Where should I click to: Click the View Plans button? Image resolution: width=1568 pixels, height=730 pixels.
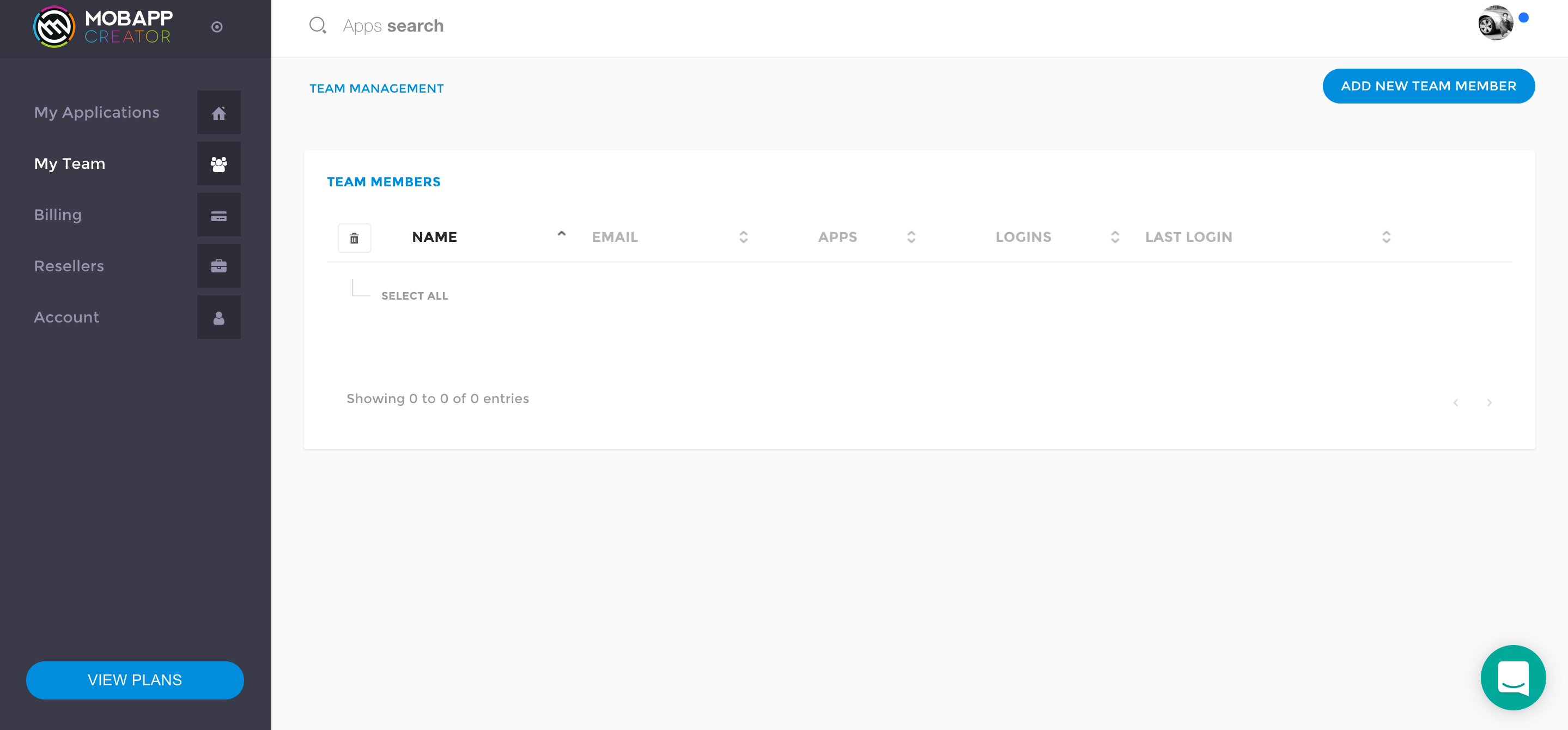(x=135, y=680)
